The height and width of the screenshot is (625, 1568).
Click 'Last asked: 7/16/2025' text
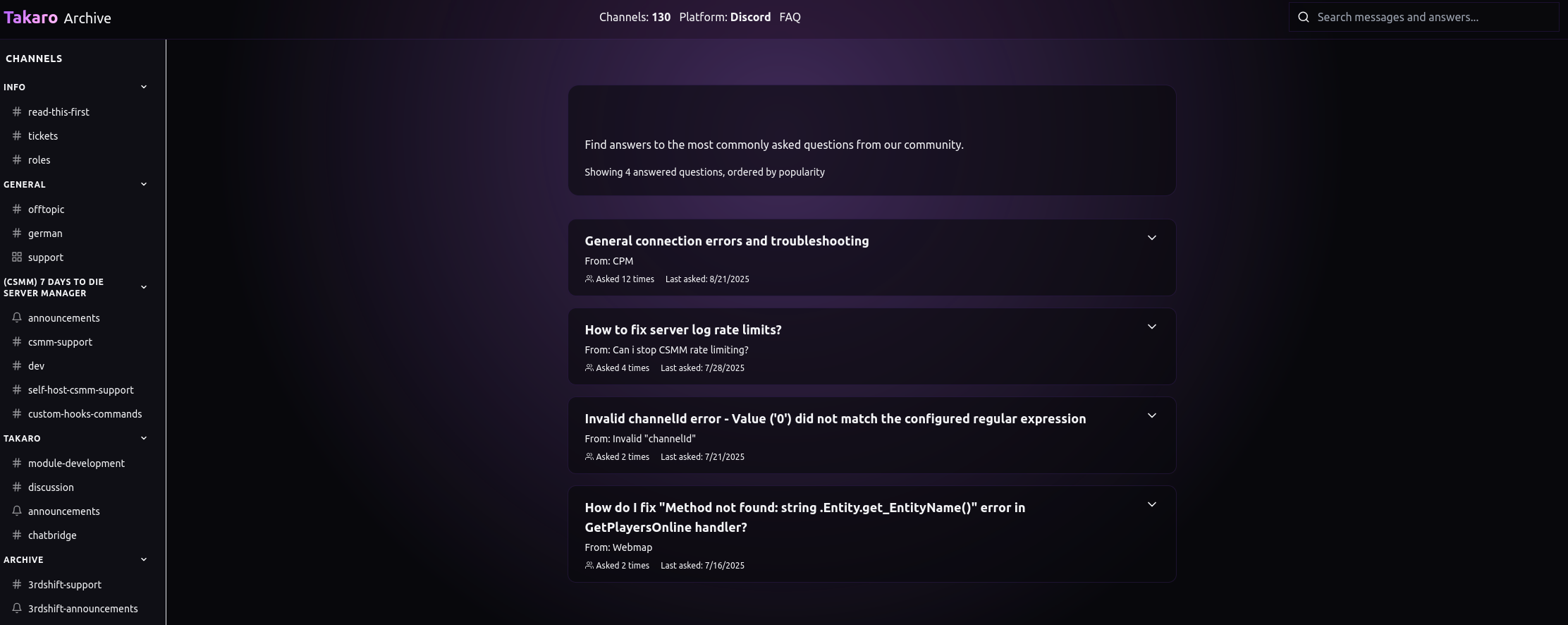click(x=702, y=565)
